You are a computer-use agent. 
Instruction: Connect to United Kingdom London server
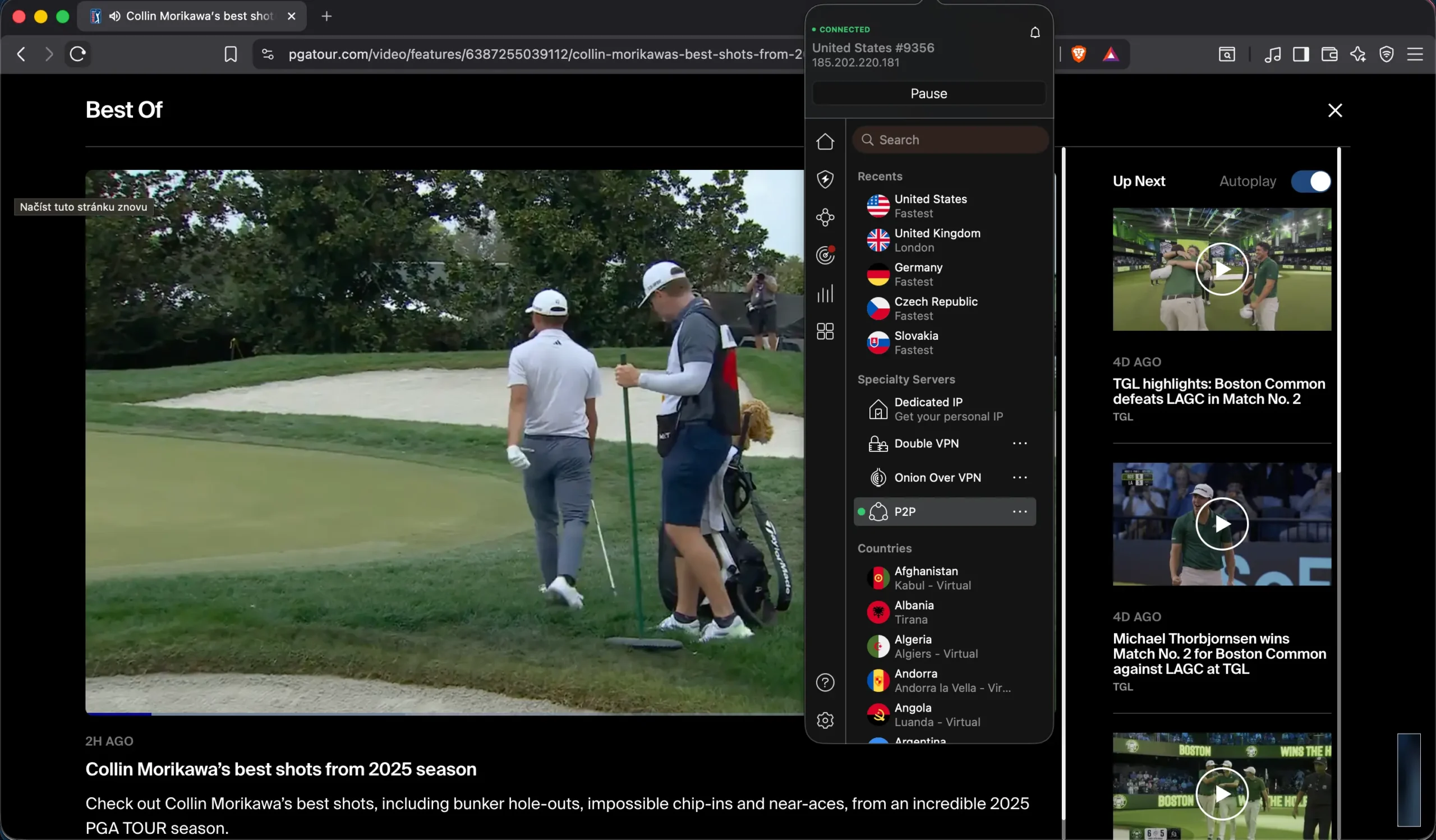point(937,240)
